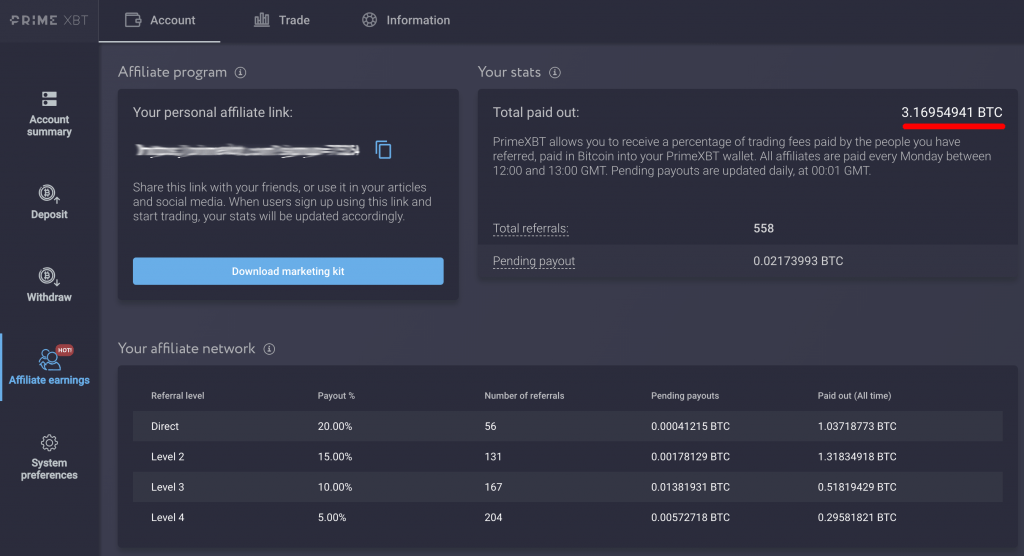
Task: Click paid out 0.51819429 BTC
Action: (857, 487)
